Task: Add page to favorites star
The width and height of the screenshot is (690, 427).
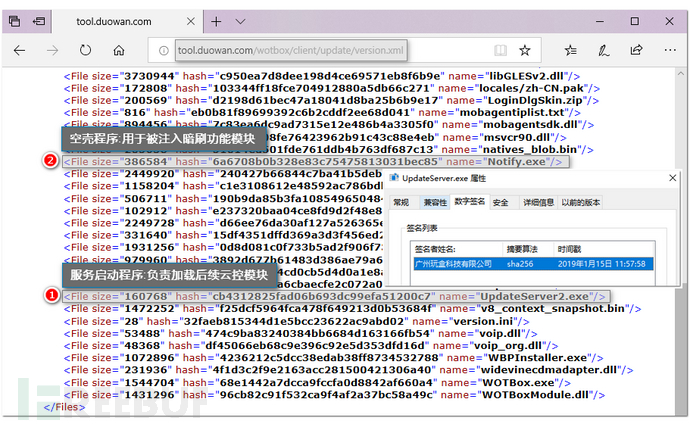Action: pos(525,51)
